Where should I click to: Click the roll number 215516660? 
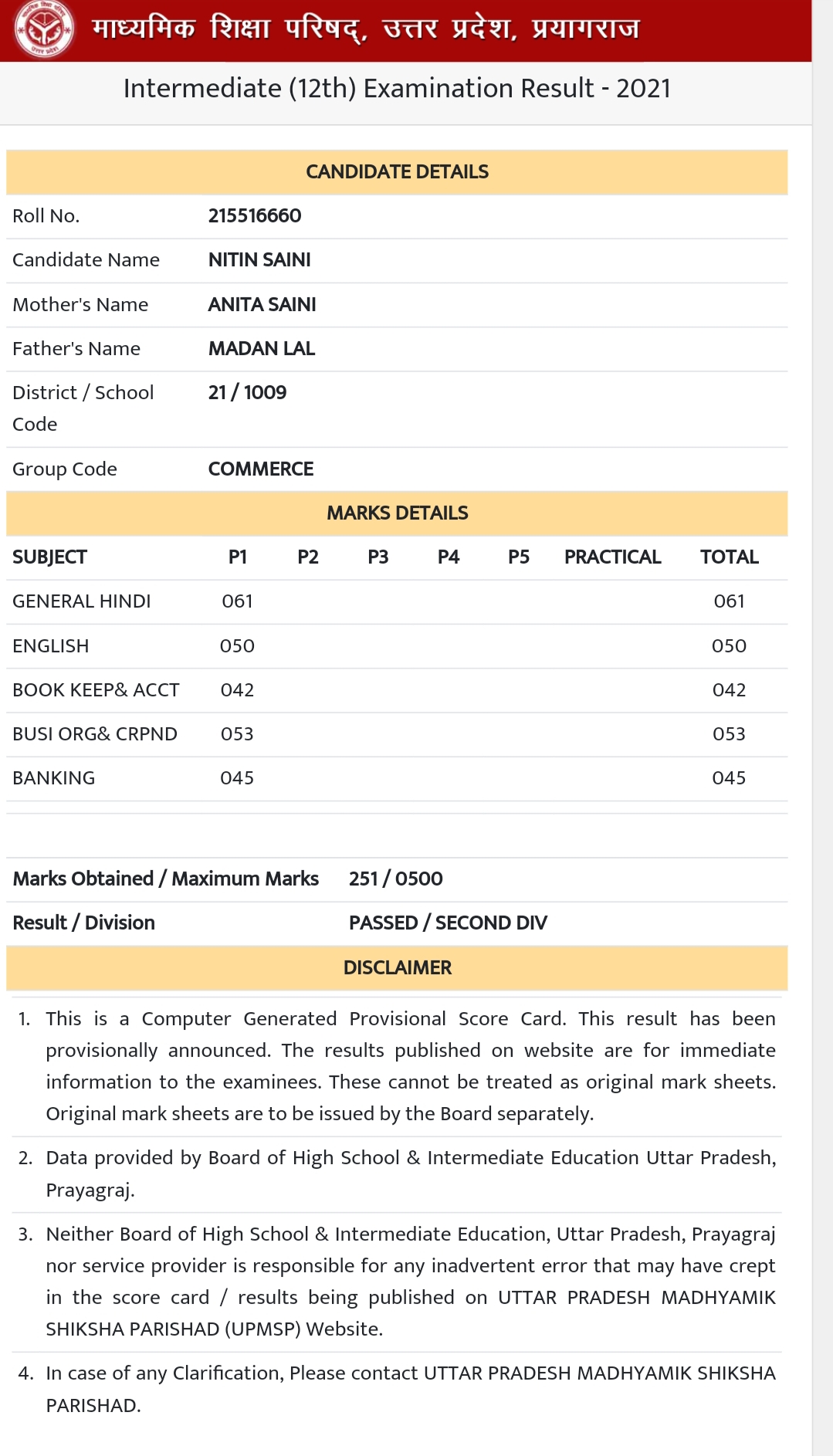point(255,216)
